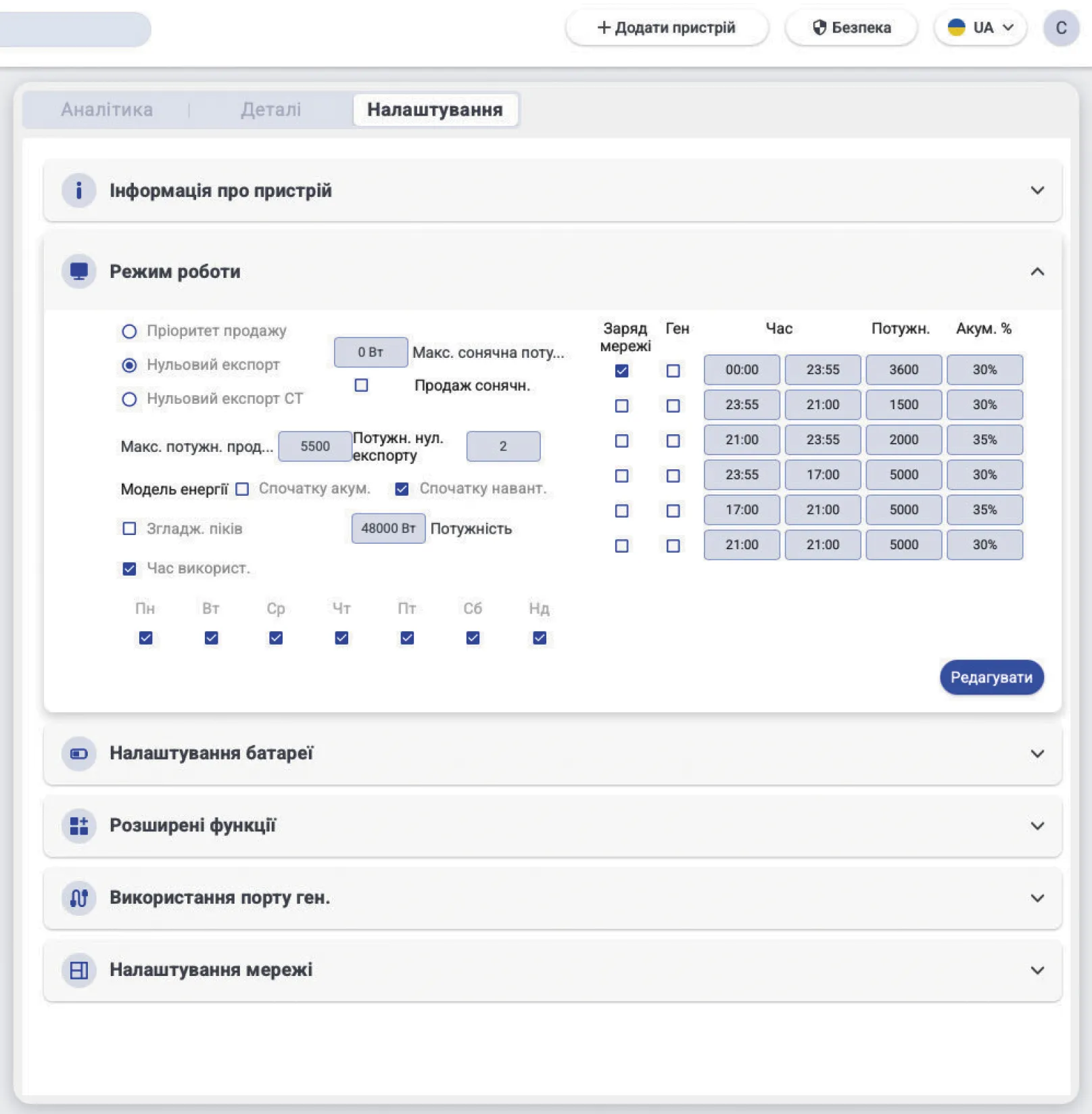Viewport: 1092px width, 1114px height.
Task: Collapse the Режим роботи section
Action: click(1037, 272)
